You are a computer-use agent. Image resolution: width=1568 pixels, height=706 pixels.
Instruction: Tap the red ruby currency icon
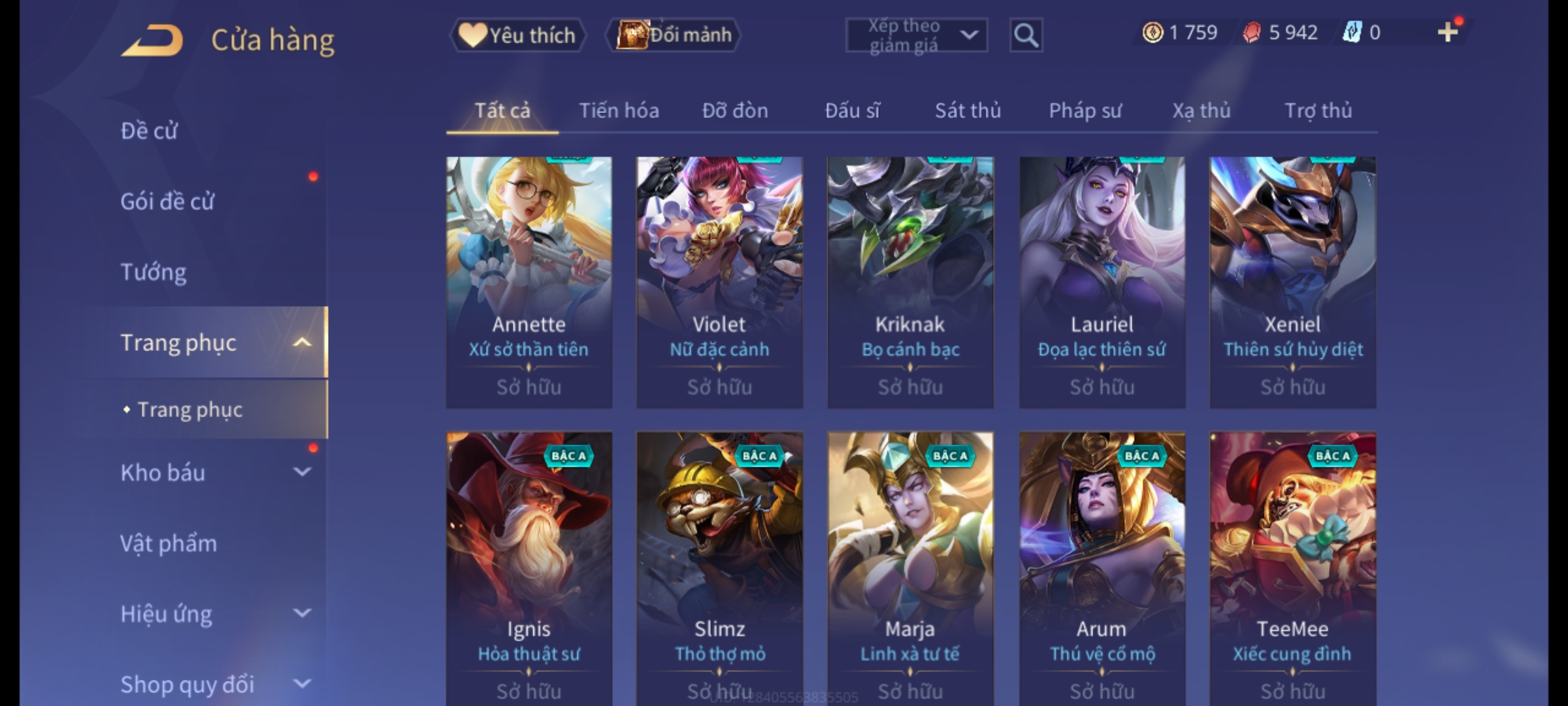[1252, 32]
